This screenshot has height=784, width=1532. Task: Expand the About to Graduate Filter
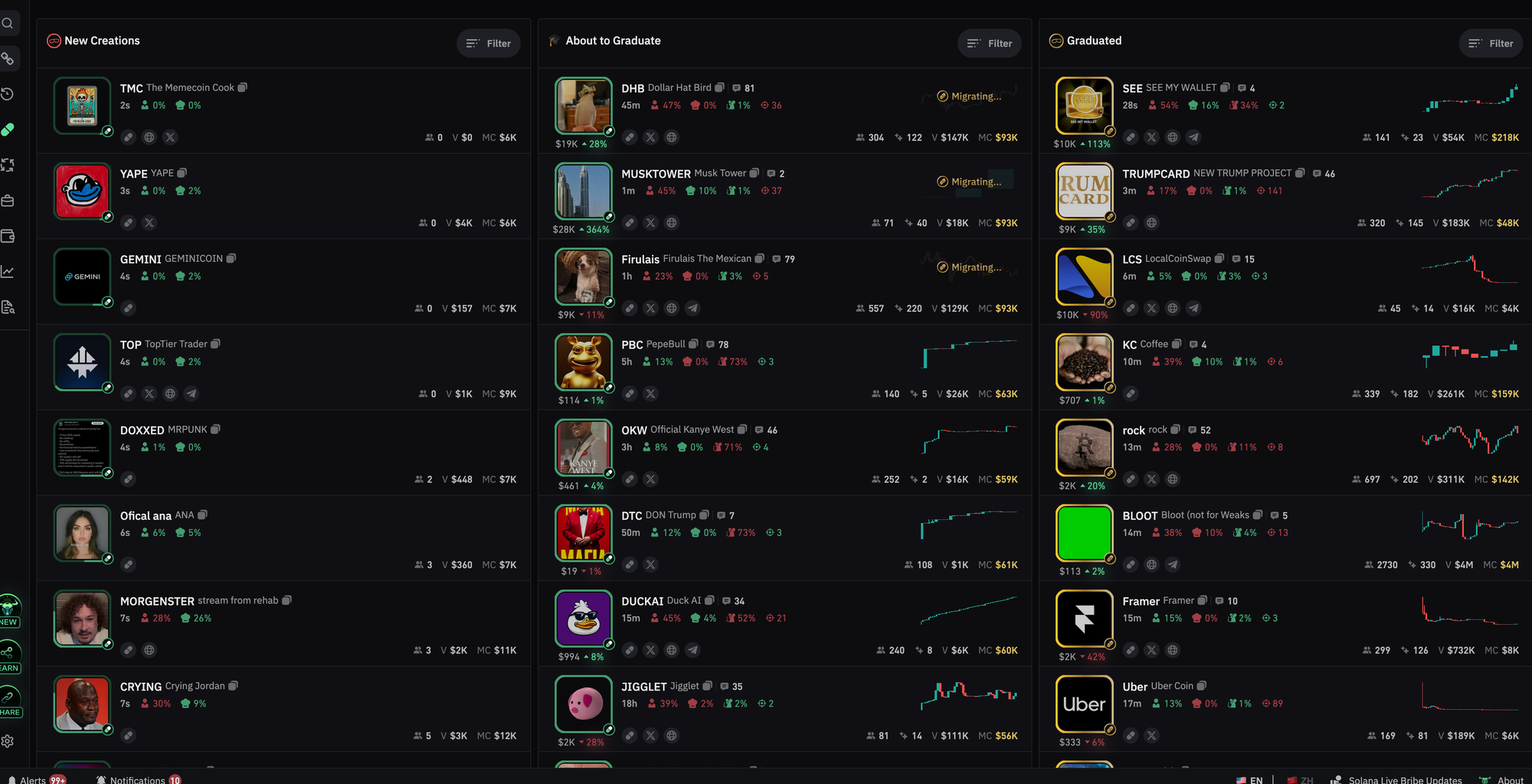coord(990,44)
